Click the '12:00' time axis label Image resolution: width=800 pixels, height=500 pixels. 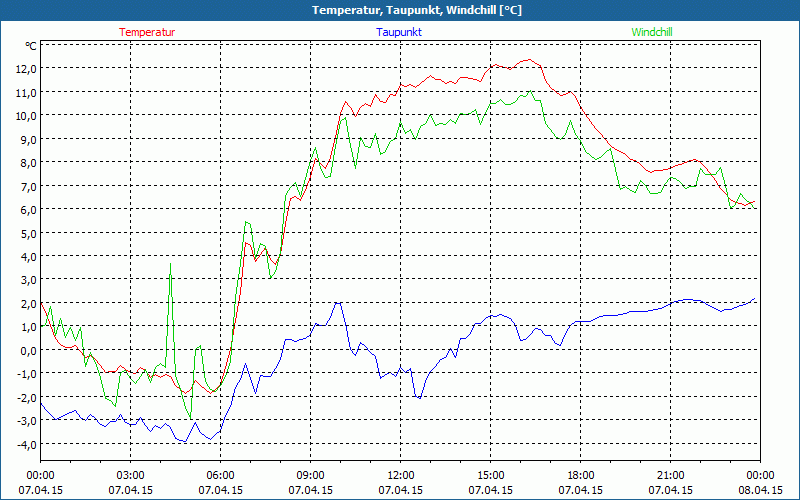(x=401, y=476)
